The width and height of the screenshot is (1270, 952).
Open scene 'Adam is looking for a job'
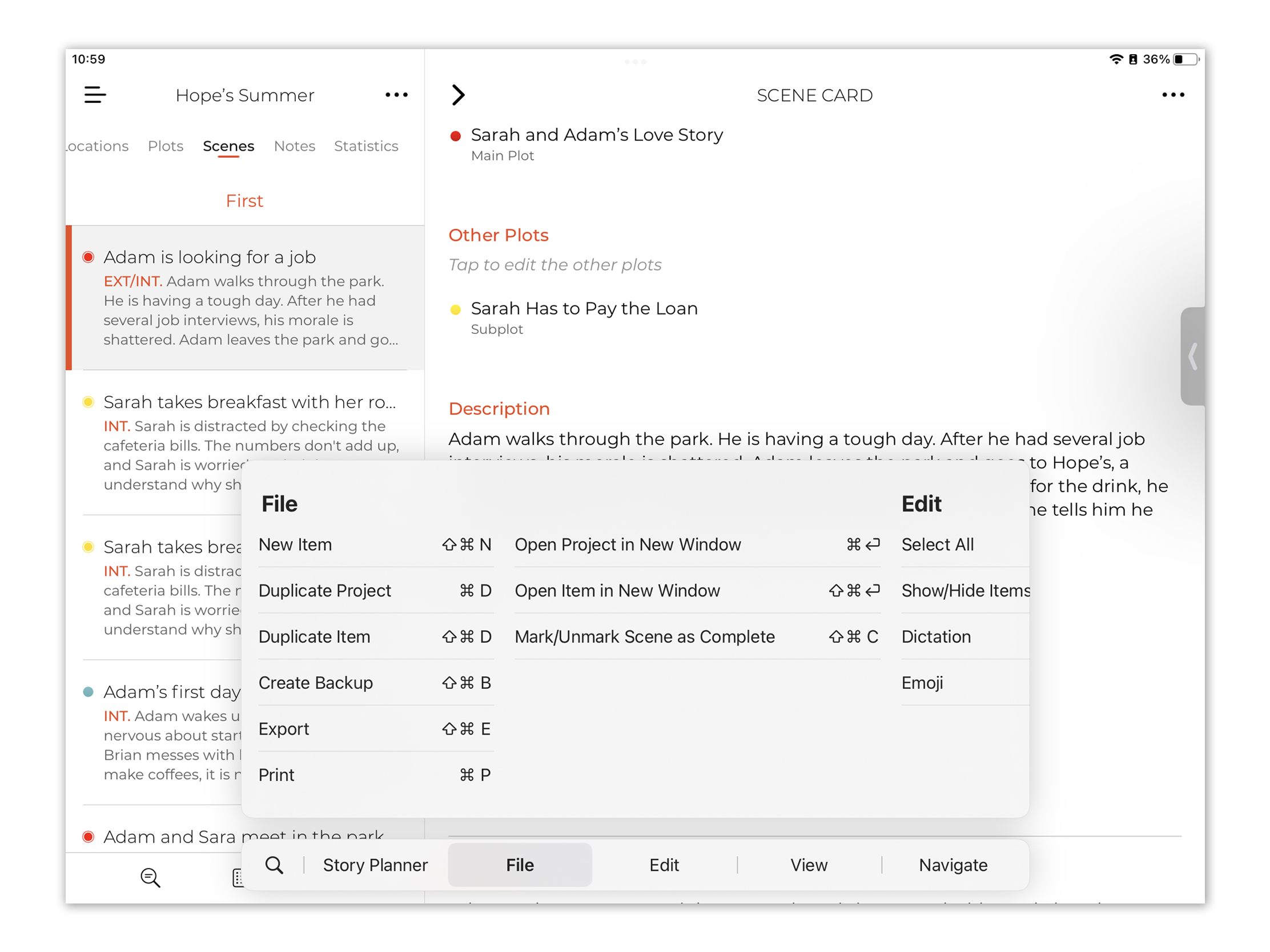(245, 297)
